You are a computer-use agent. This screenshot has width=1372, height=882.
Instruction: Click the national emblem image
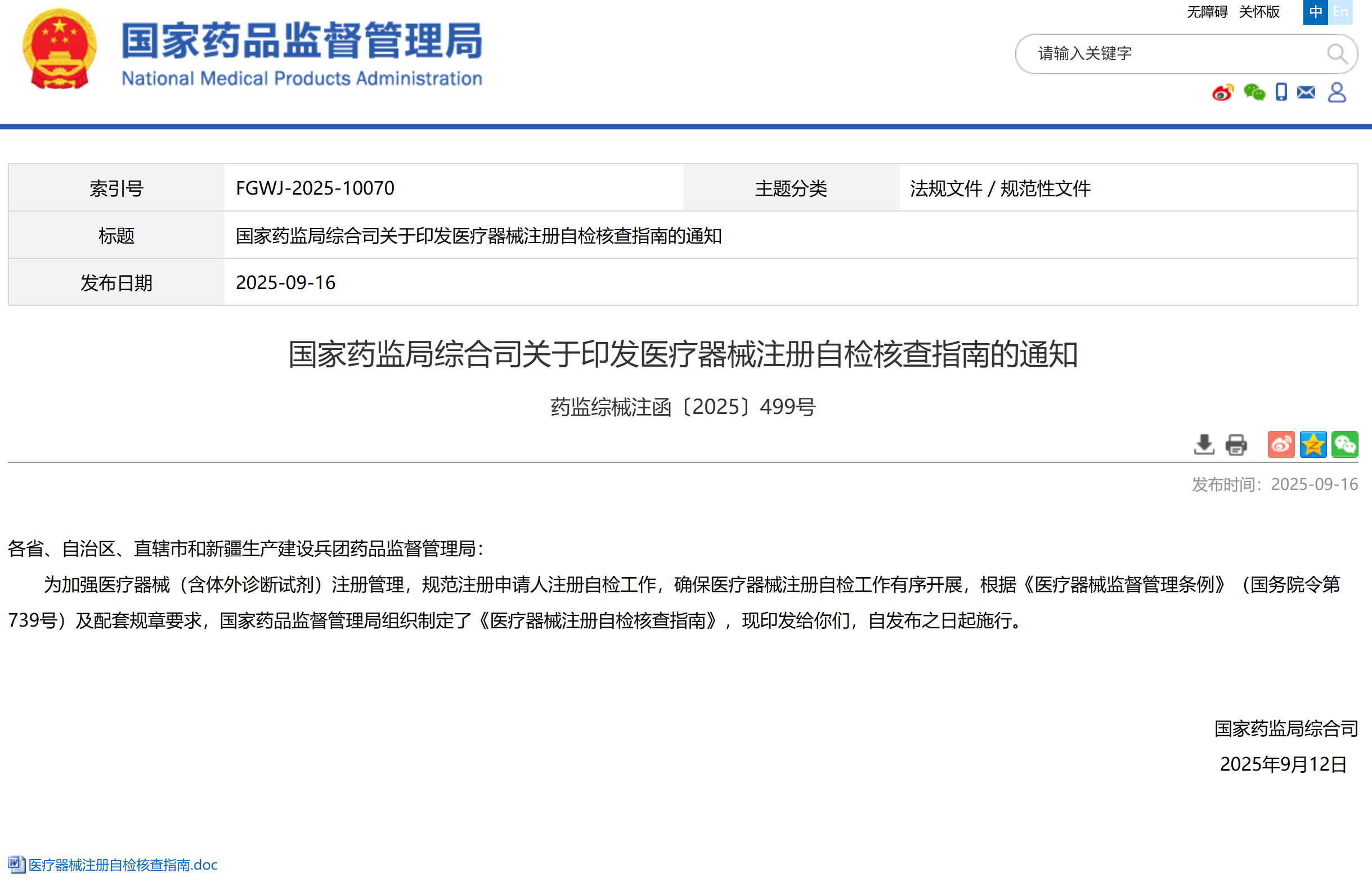point(60,49)
